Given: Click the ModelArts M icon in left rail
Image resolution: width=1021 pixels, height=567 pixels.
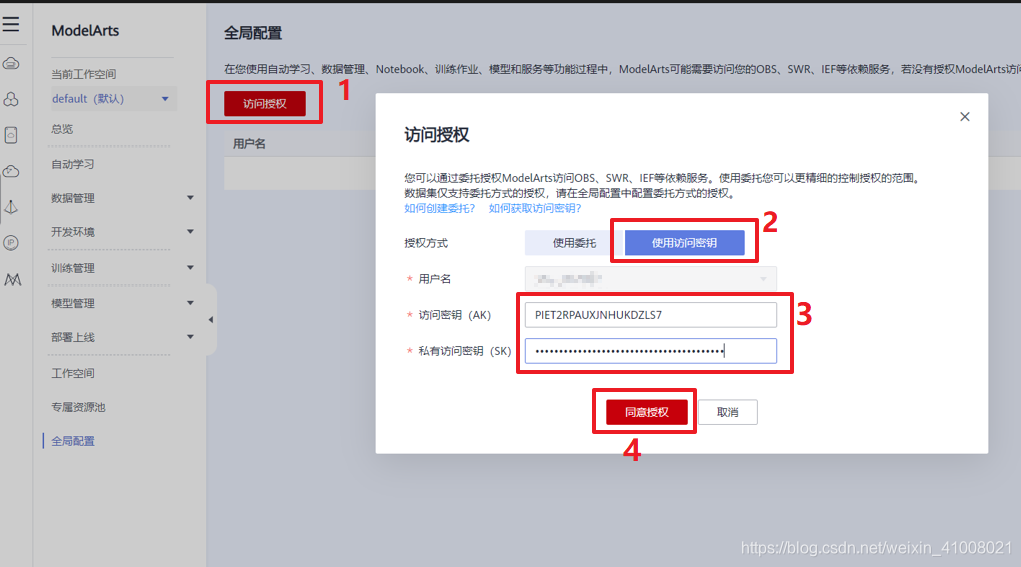Looking at the screenshot, I should pos(12,279).
